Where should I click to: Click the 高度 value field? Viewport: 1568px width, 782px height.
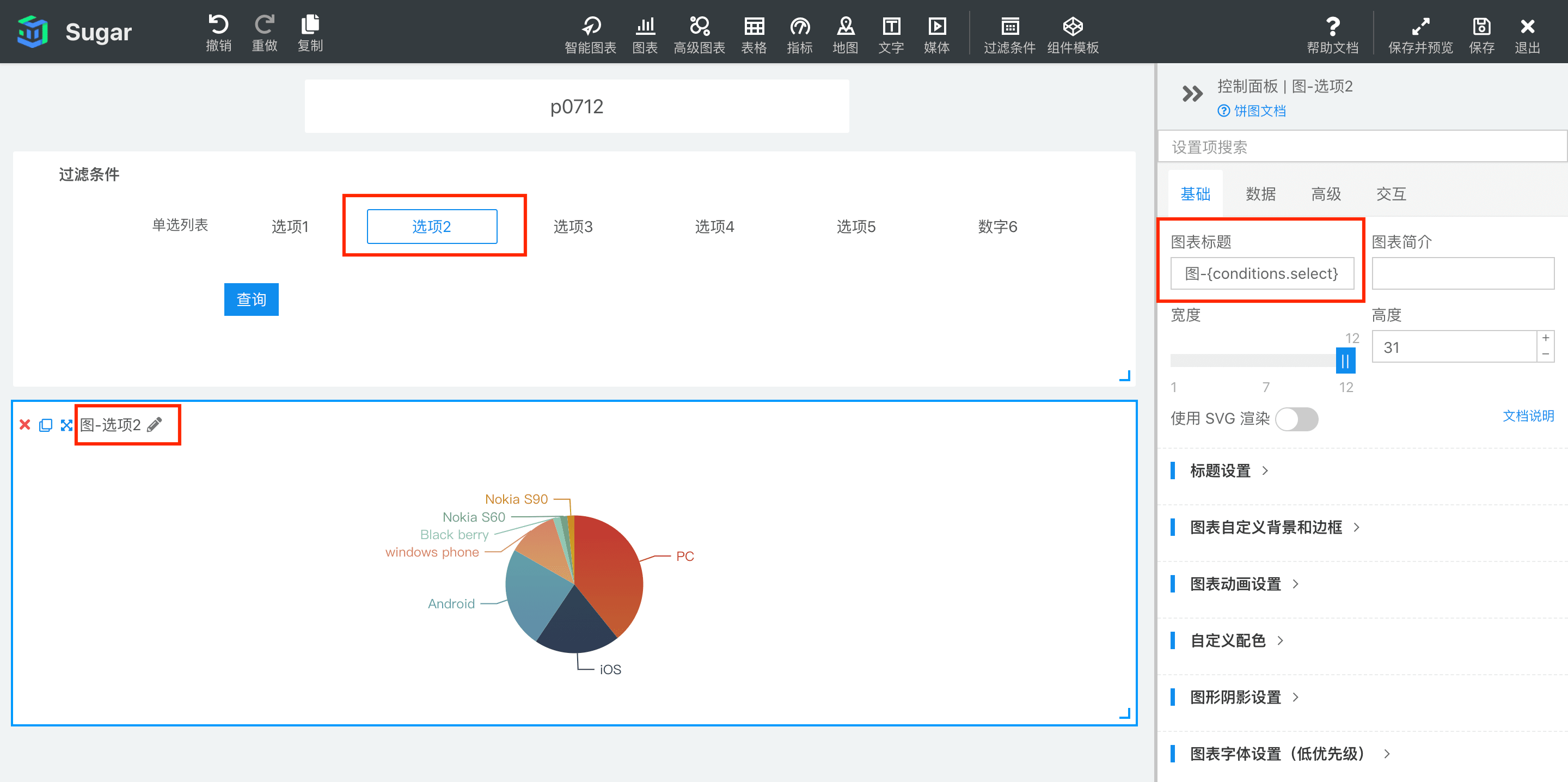tap(1455, 346)
